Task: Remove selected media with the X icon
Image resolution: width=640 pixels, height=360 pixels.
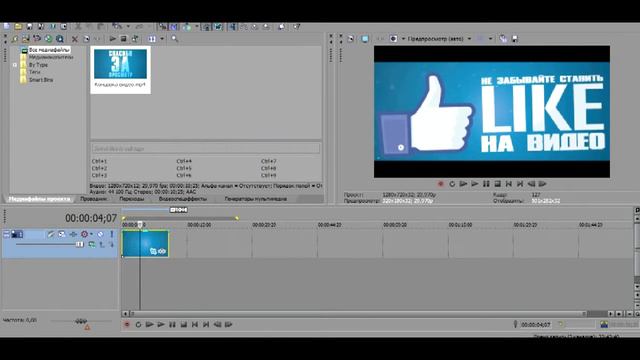Action: tap(75, 39)
